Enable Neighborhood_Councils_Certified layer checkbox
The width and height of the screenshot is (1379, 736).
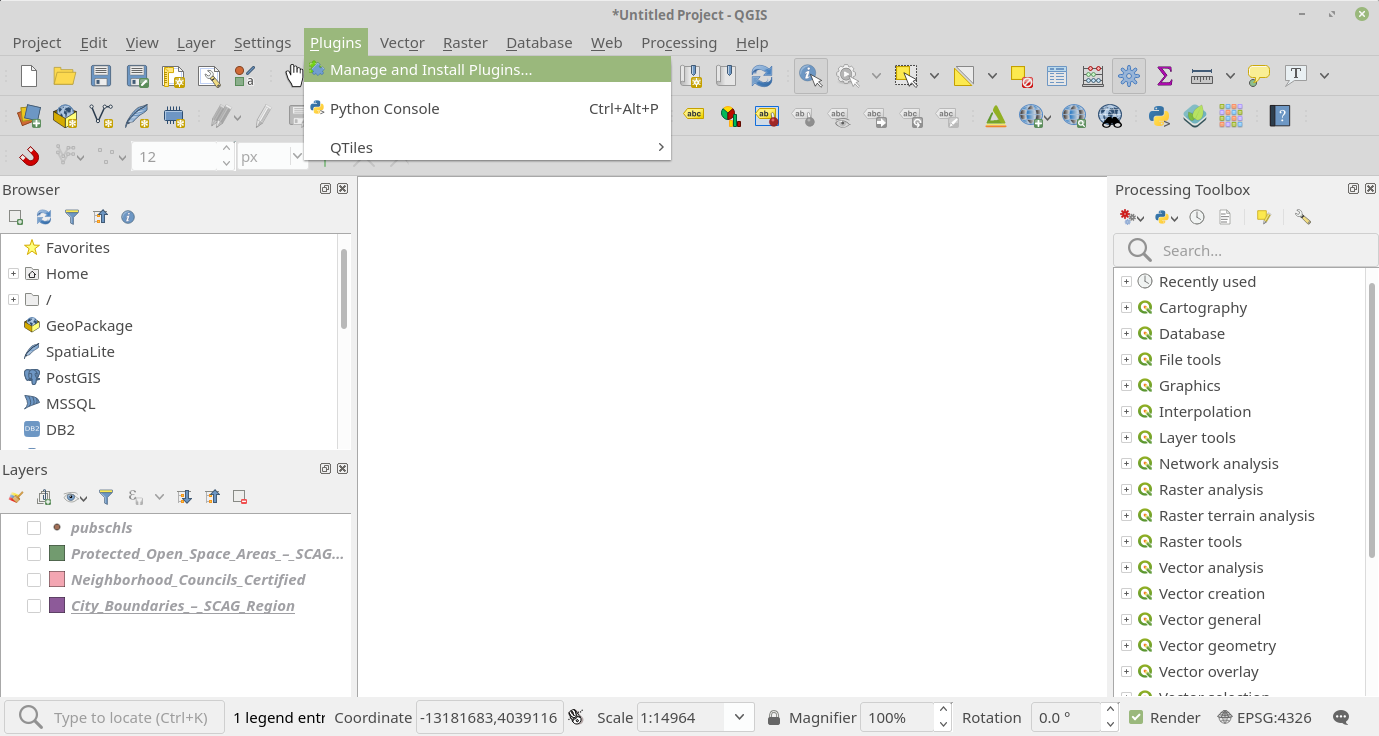[34, 580]
